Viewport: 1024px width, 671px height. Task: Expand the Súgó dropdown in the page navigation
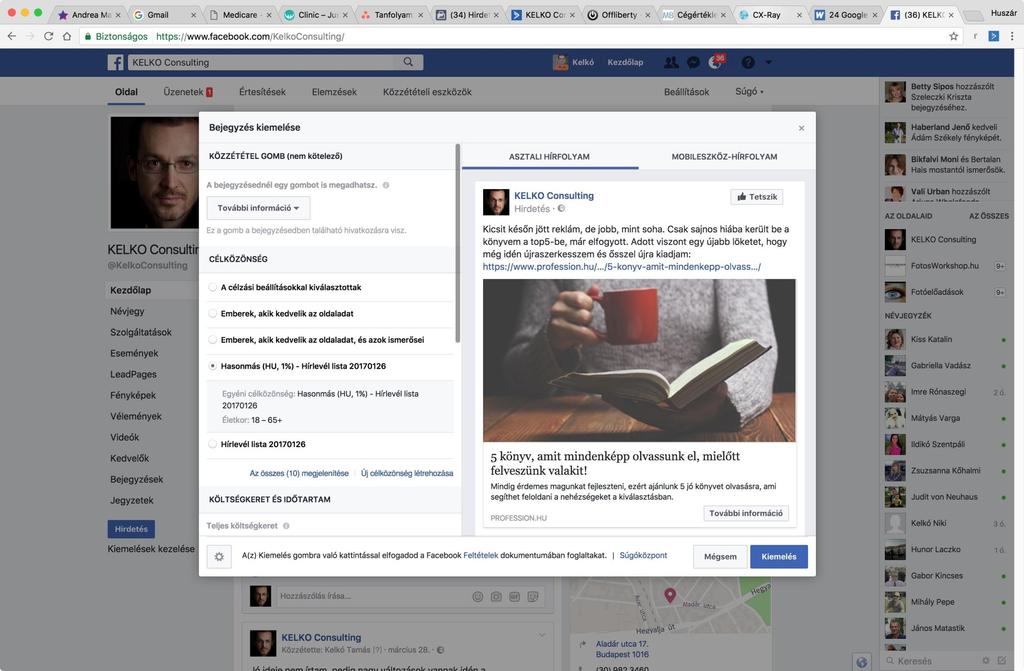coord(749,91)
